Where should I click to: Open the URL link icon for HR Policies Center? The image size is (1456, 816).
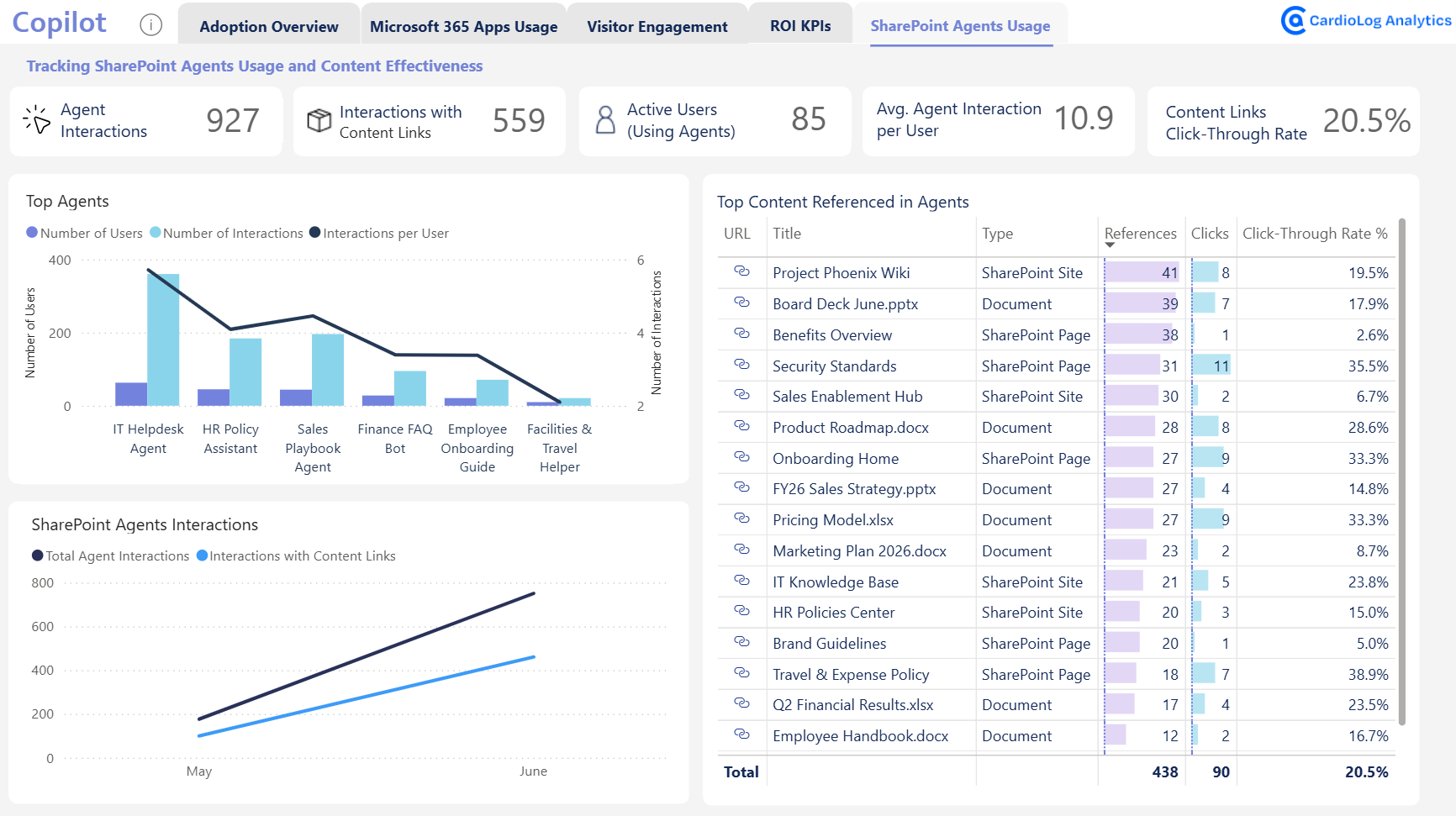(741, 610)
